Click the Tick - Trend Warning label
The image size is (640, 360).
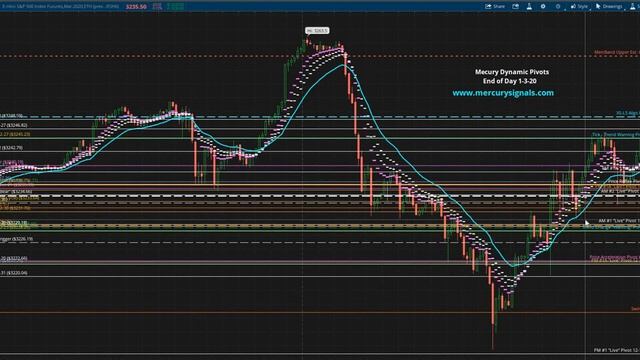coord(616,134)
